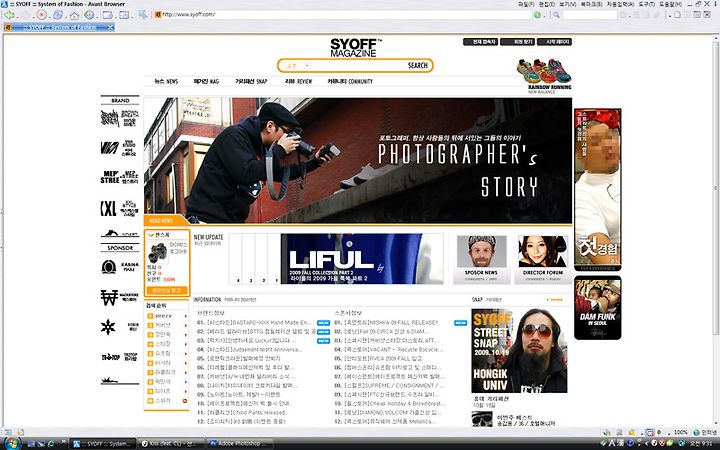Click the SYOFF Magazine logo
This screenshot has height=450, width=720.
click(355, 47)
